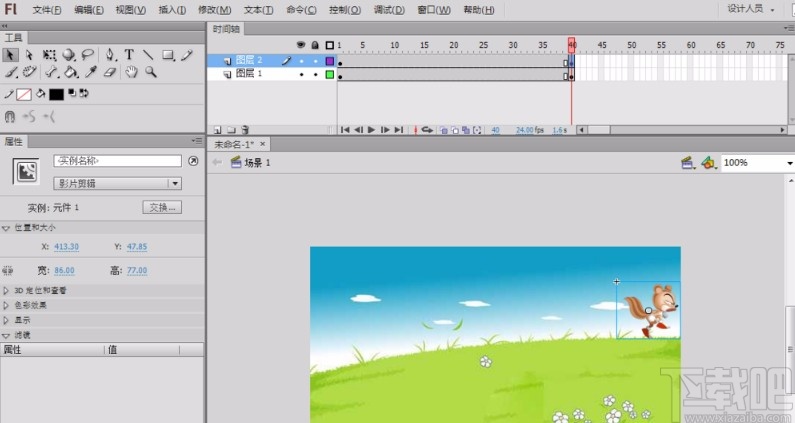The width and height of the screenshot is (795, 423).
Task: Toggle Snap to Objects magnet
Action: 10,117
